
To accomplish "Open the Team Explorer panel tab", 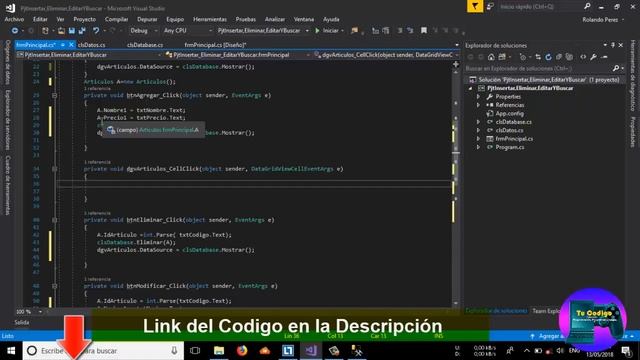I will coord(546,311).
